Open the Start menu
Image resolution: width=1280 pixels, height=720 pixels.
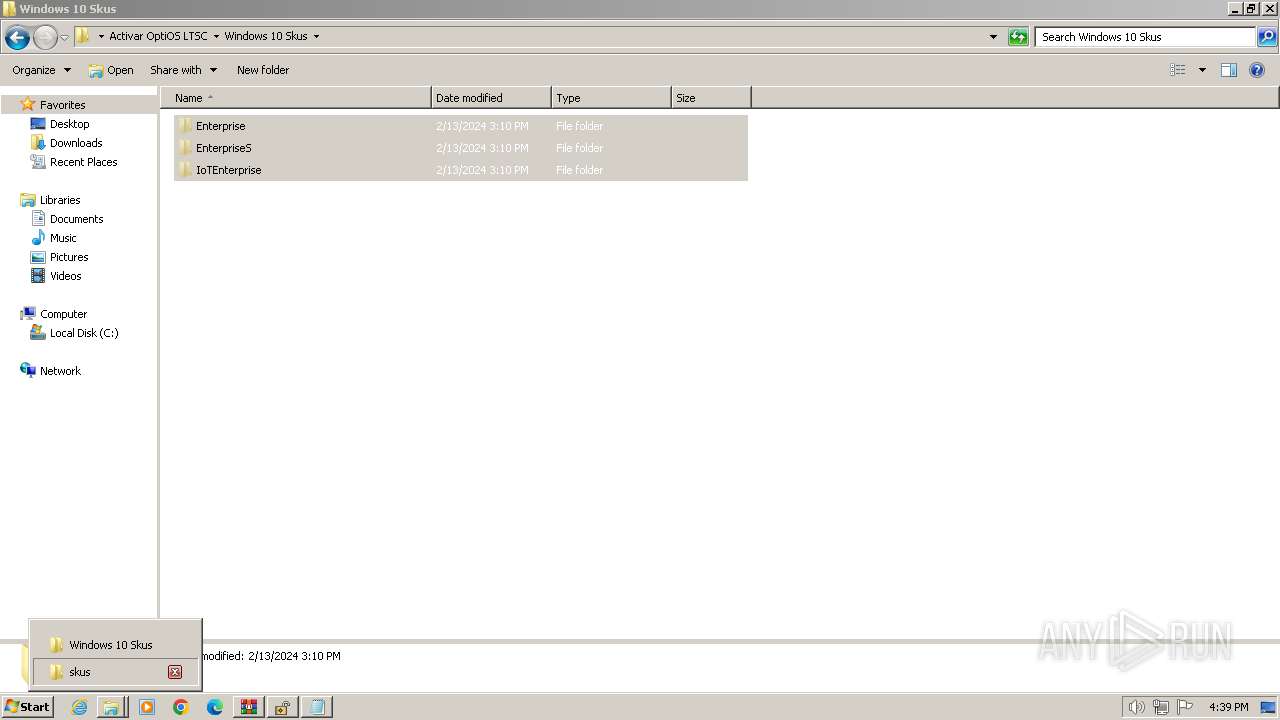pyautogui.click(x=27, y=707)
